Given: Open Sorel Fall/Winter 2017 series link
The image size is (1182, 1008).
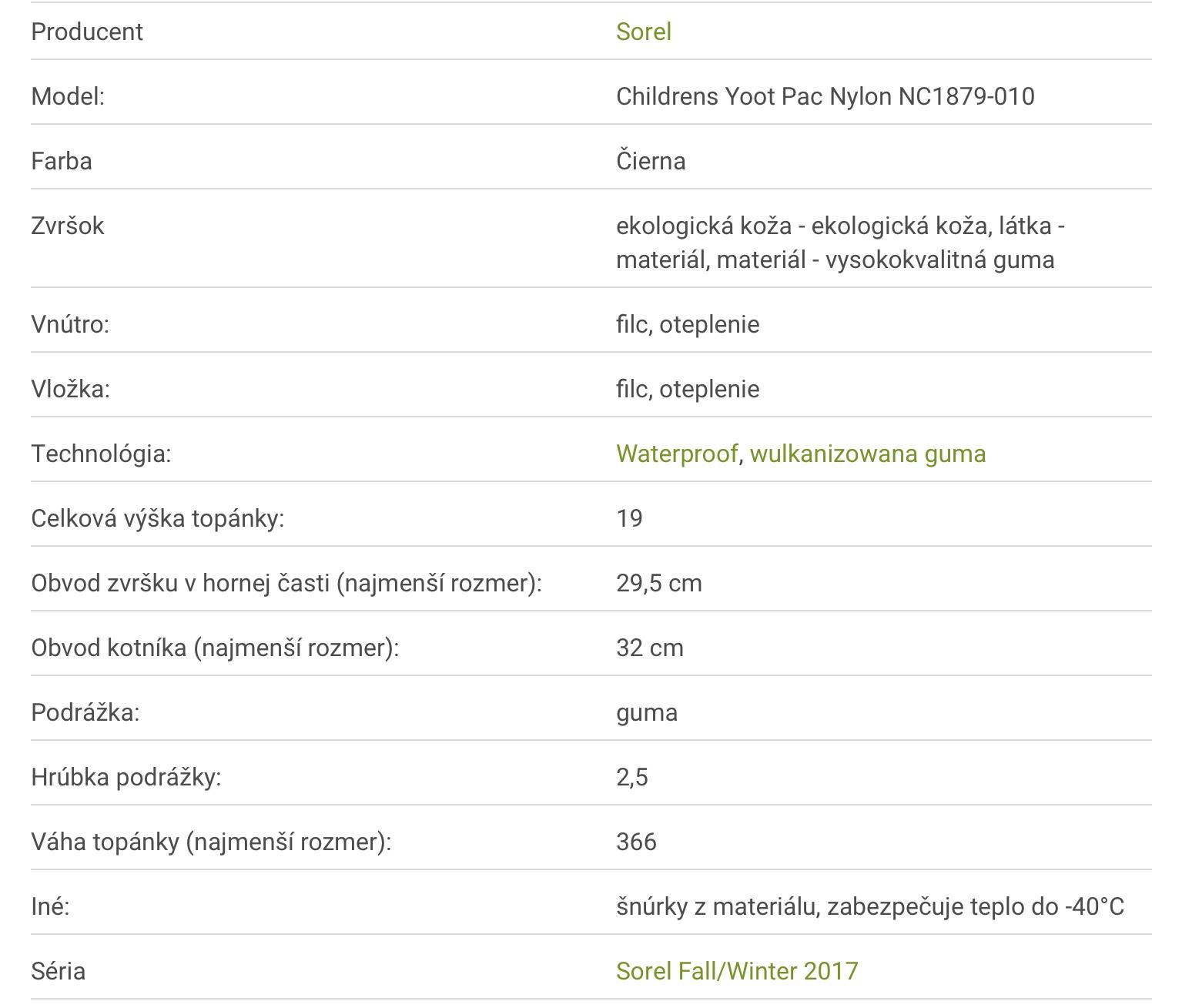Looking at the screenshot, I should pyautogui.click(x=736, y=971).
